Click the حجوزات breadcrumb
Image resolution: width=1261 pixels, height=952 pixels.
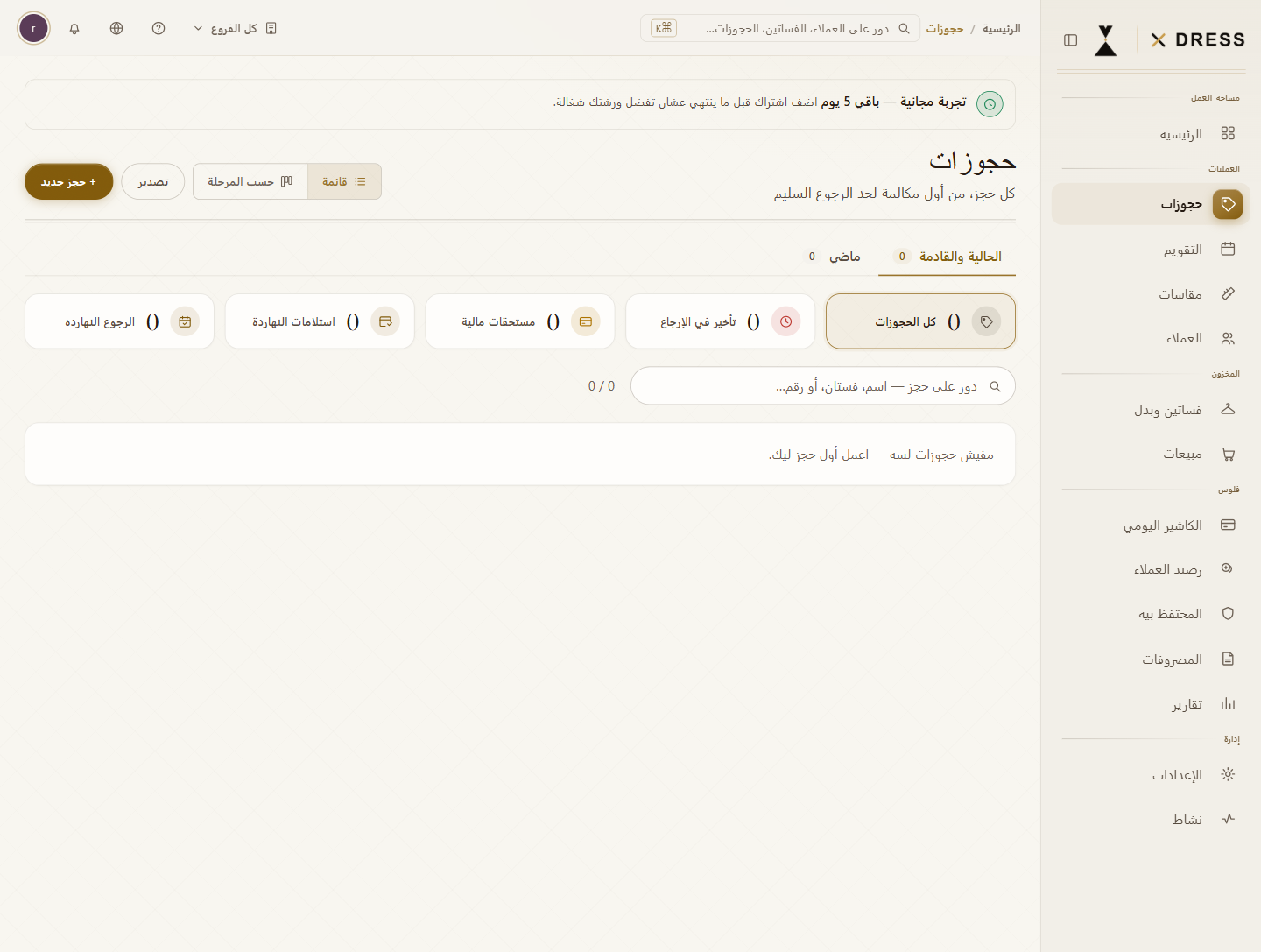(945, 29)
